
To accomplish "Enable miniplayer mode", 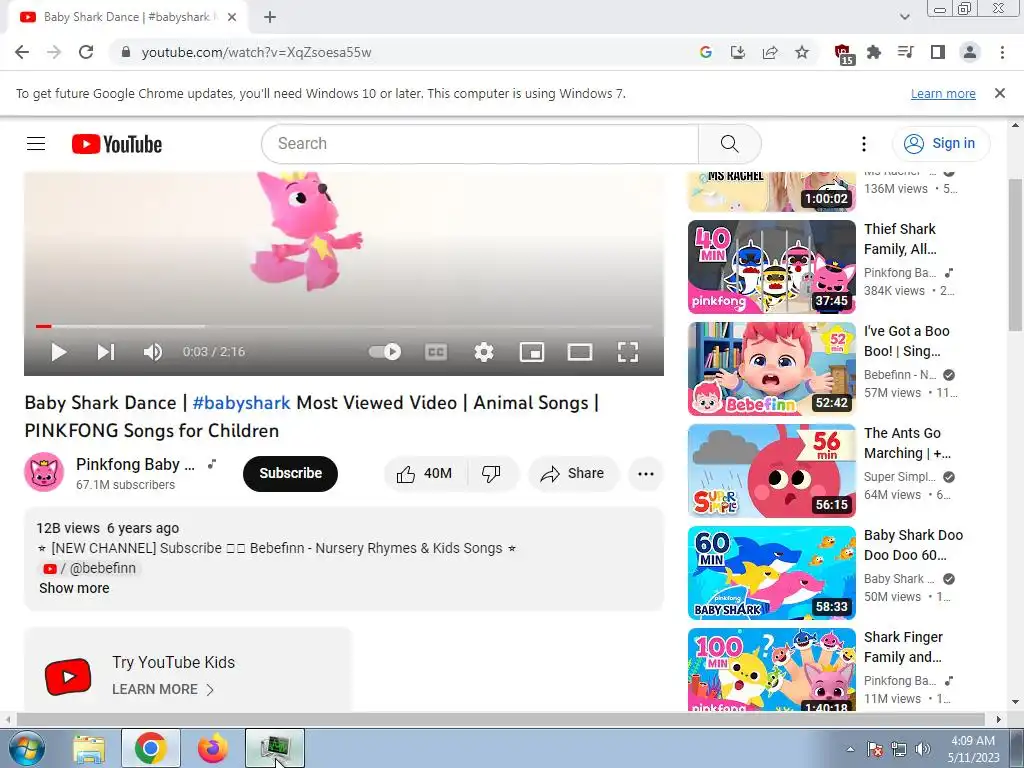I will [532, 352].
